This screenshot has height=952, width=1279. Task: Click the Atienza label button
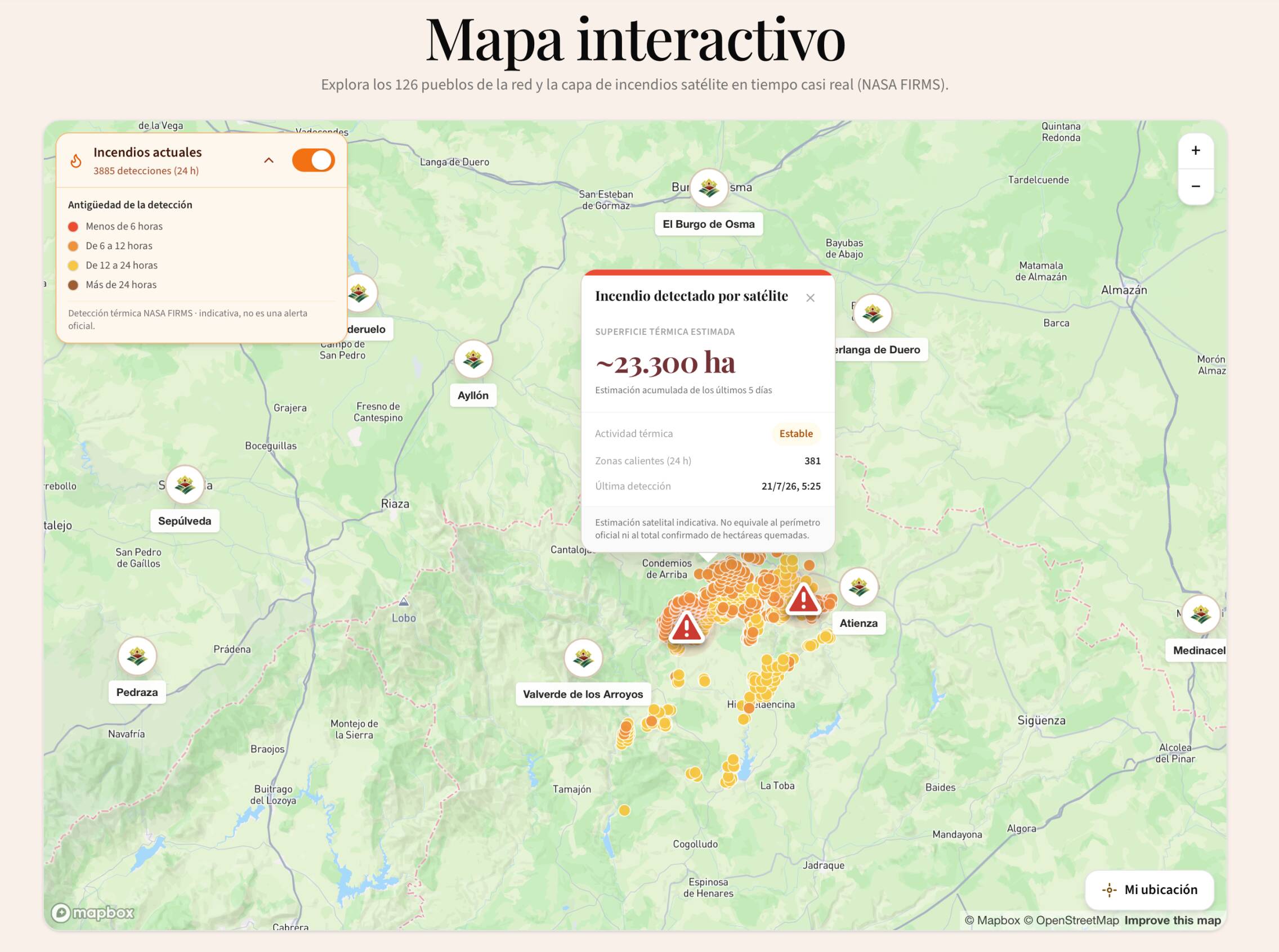point(858,623)
